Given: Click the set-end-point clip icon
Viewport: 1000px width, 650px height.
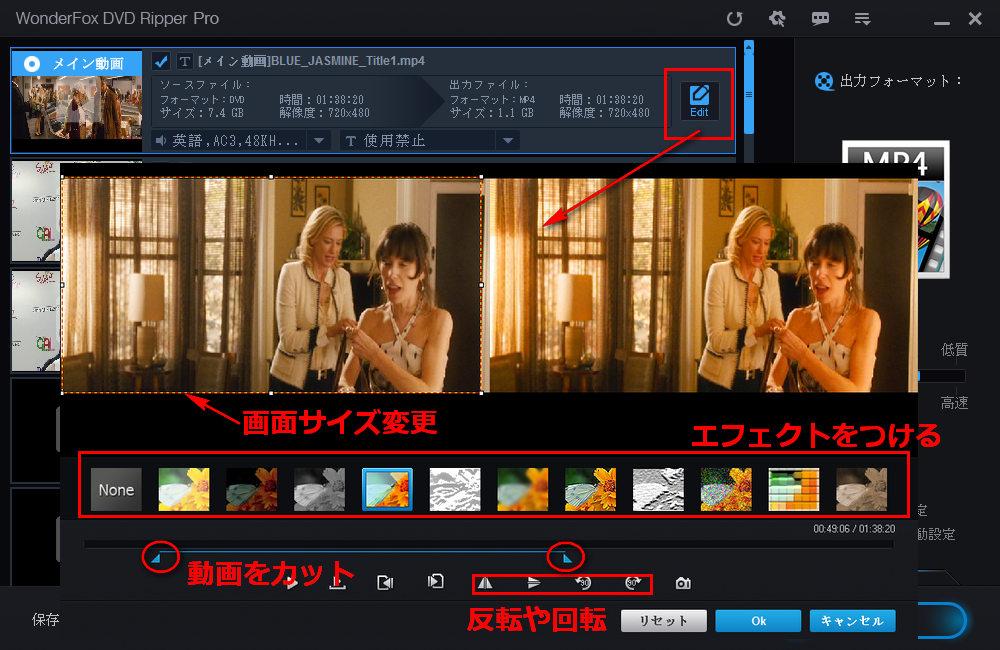Looking at the screenshot, I should pos(436,581).
